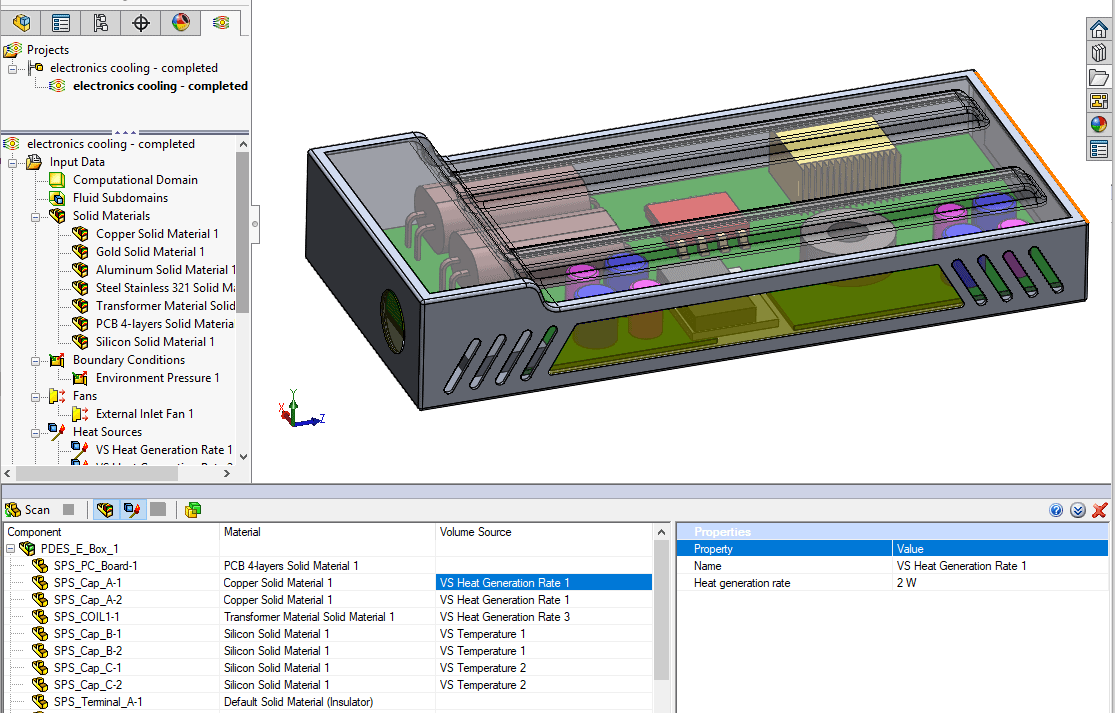1115x713 pixels.
Task: Select External Inlet Fan 1
Action: 144,414
